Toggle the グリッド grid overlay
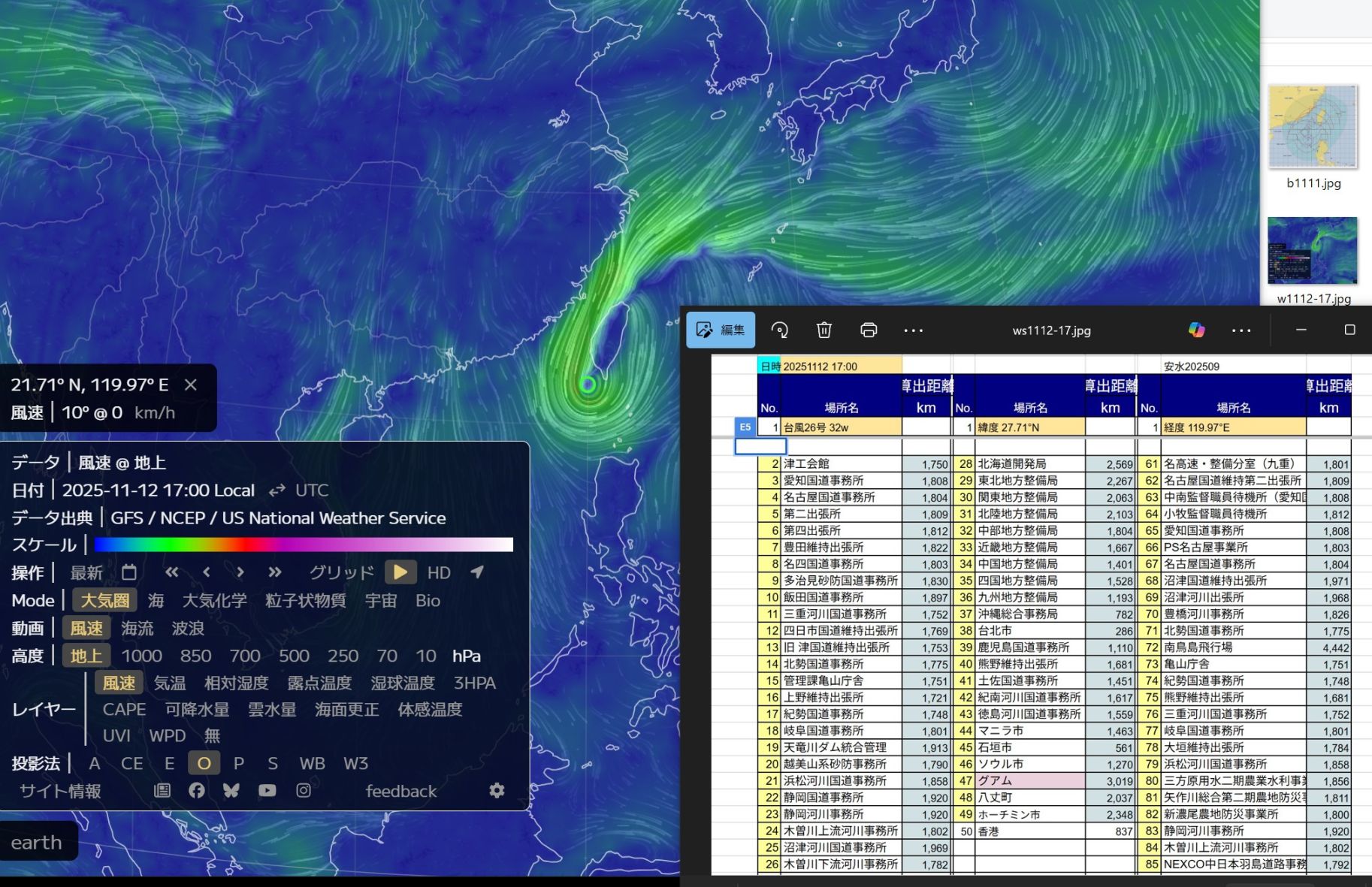Viewport: 1372px width, 887px height. [341, 573]
